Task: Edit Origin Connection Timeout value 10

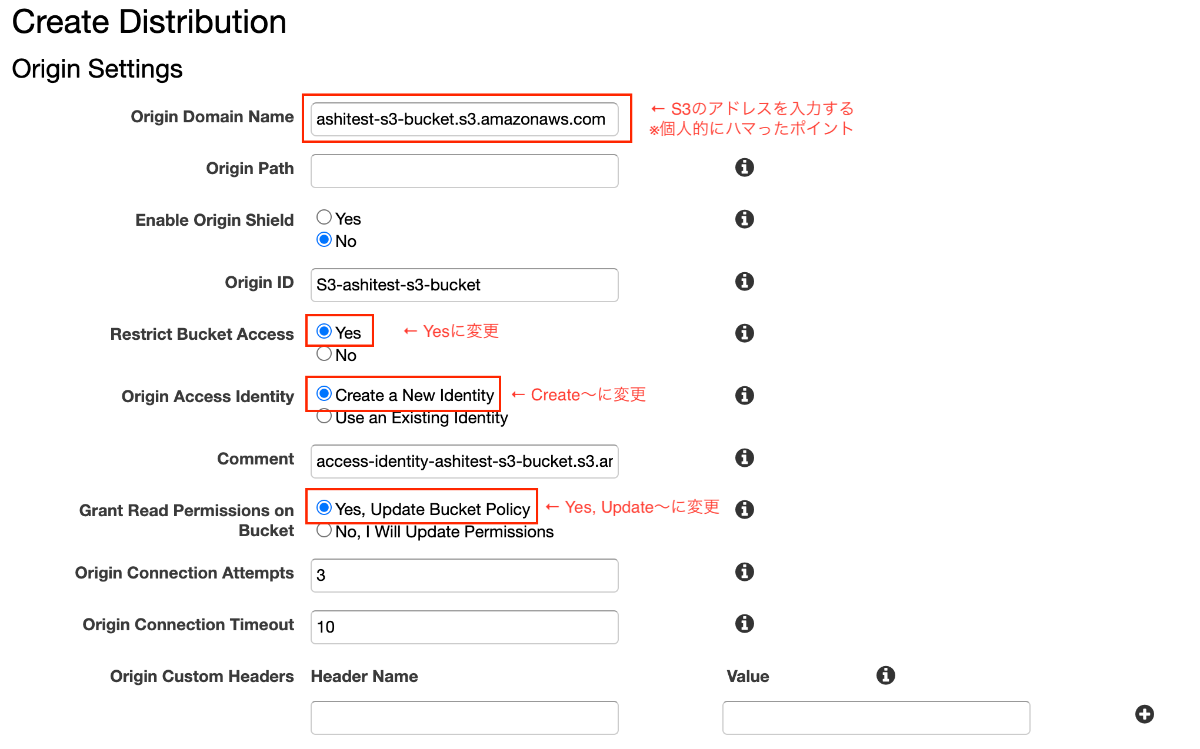Action: point(464,628)
